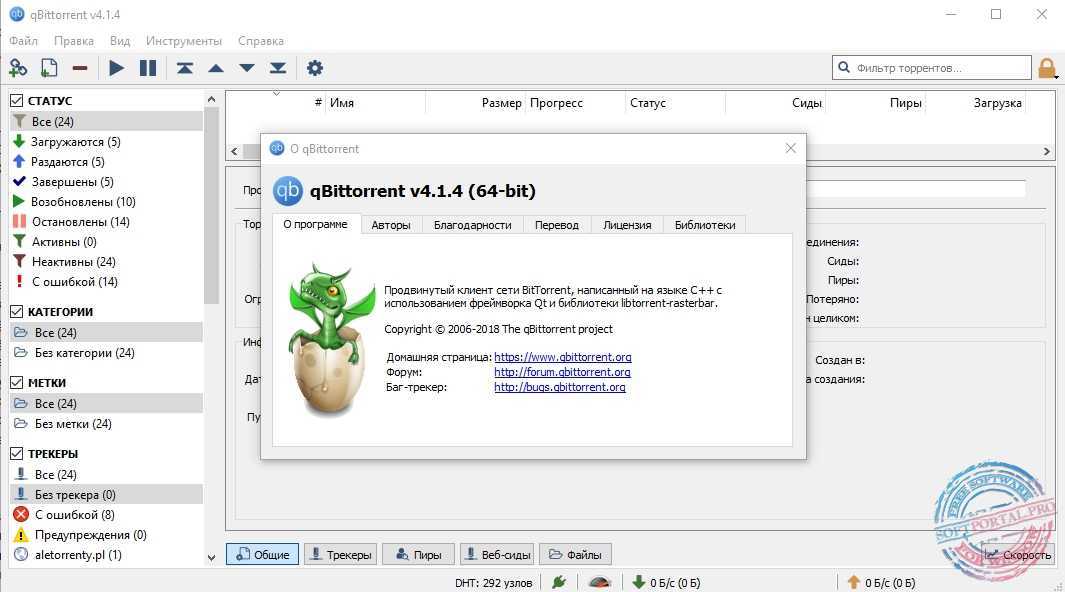Click the move up in queue icon
This screenshot has height=592, width=1065.
click(216, 68)
